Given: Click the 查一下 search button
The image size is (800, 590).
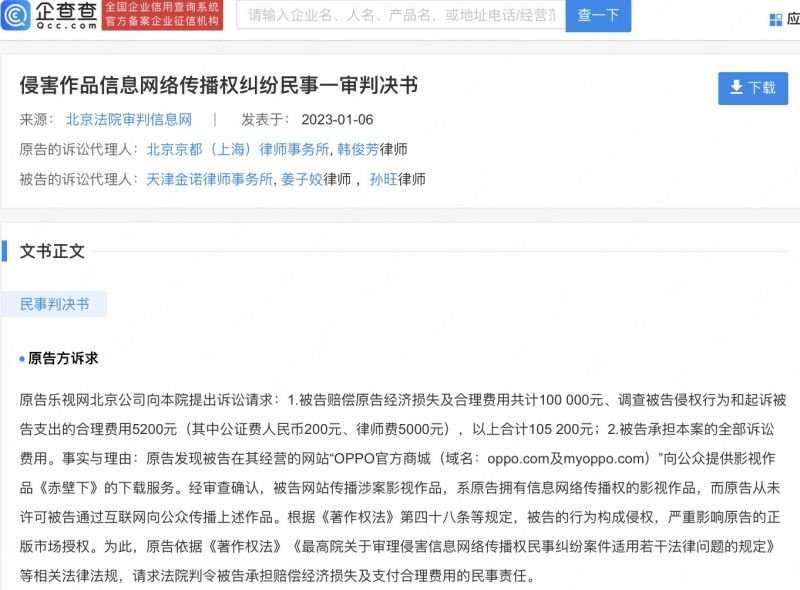Looking at the screenshot, I should pyautogui.click(x=598, y=15).
